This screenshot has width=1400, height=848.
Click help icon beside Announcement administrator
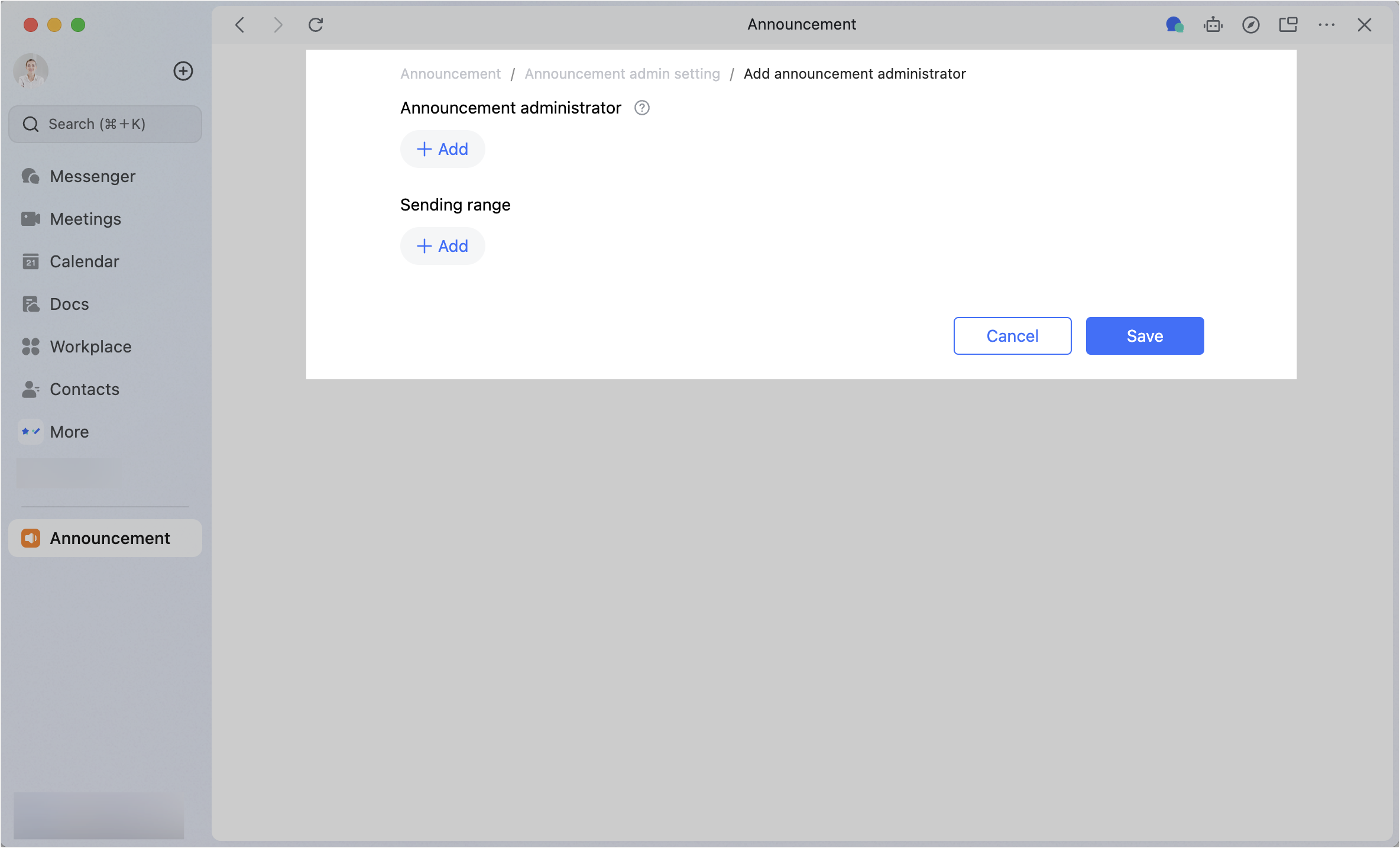point(642,108)
